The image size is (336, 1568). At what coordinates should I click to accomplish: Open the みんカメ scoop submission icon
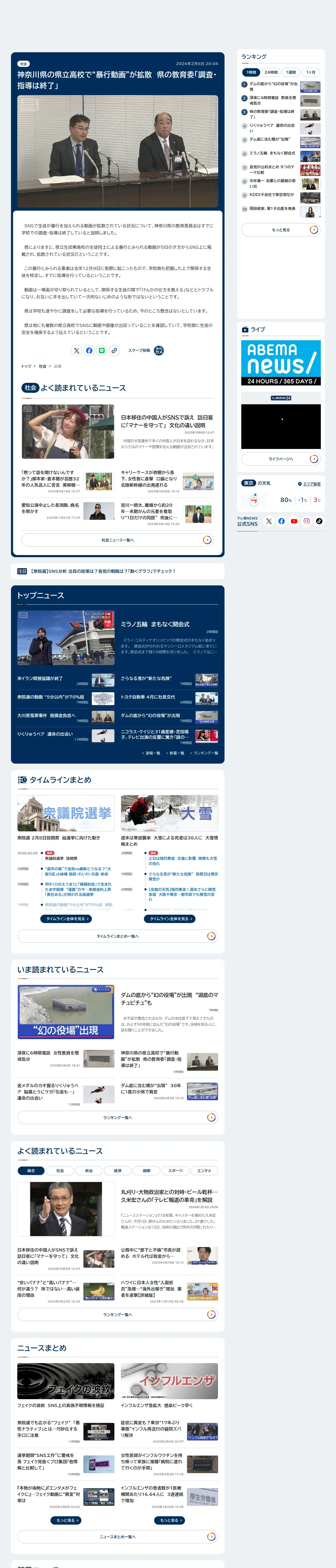pos(159,351)
